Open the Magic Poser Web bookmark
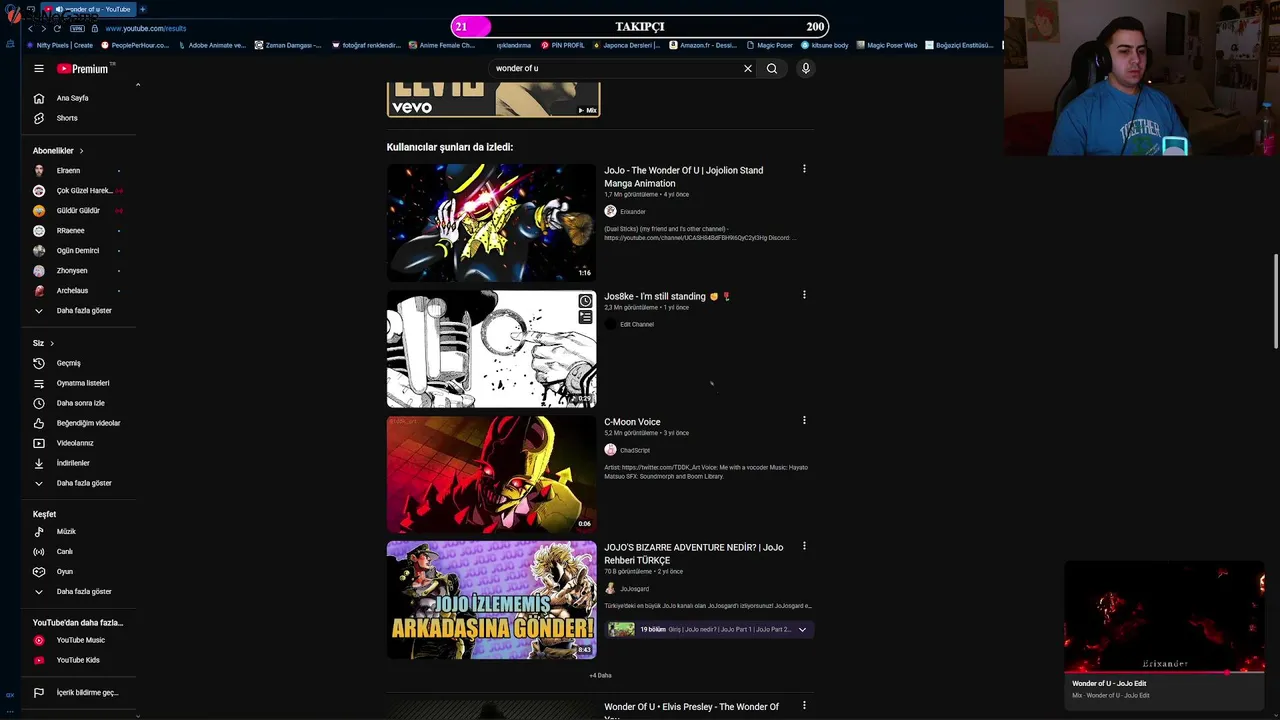The width and height of the screenshot is (1280, 720). [x=887, y=45]
